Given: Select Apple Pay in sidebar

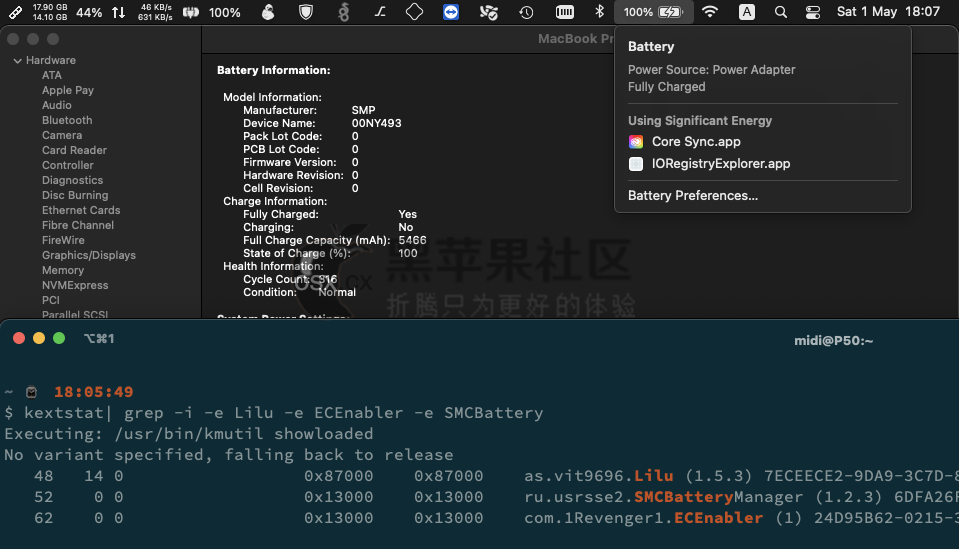Looking at the screenshot, I should click(x=67, y=90).
